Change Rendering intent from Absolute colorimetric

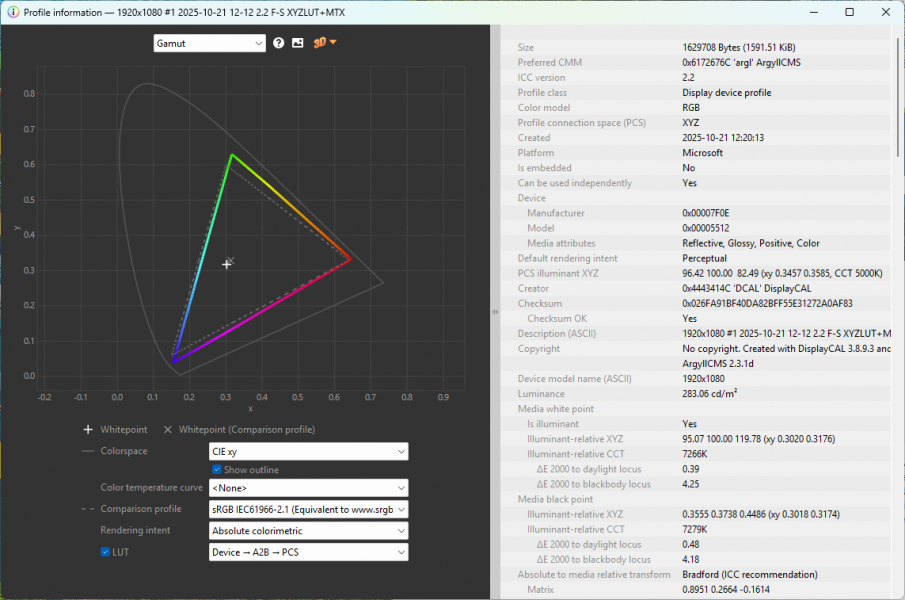[308, 531]
